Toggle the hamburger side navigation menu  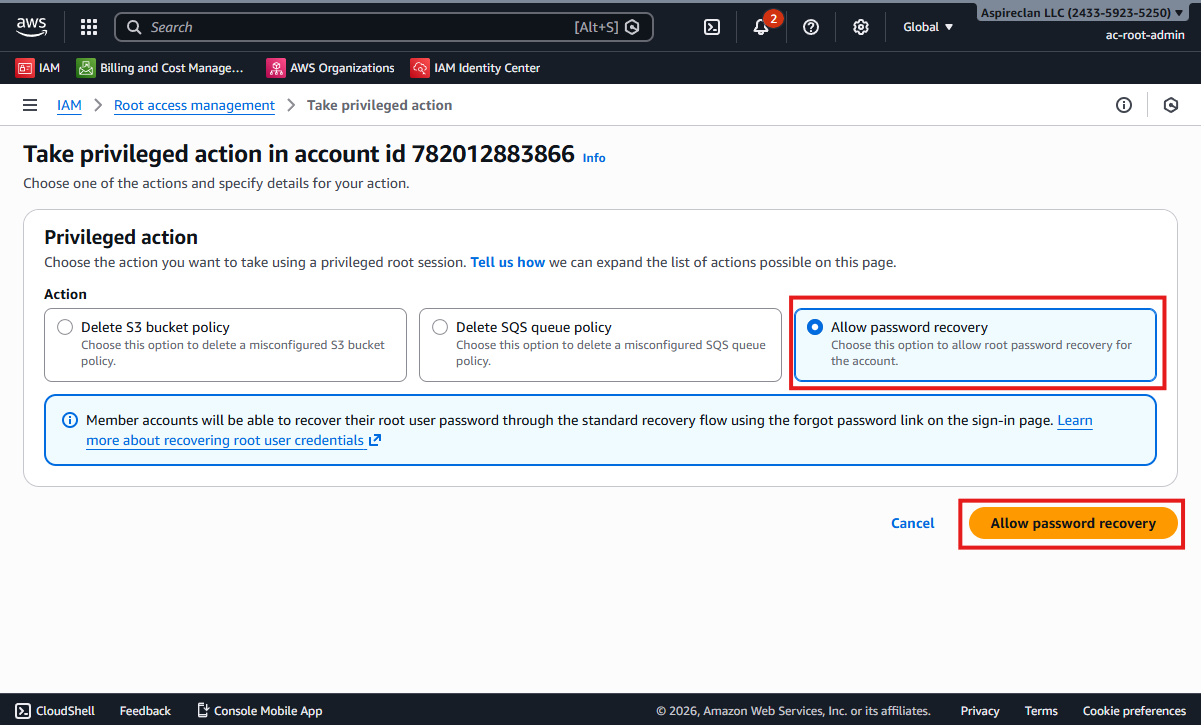coord(30,105)
